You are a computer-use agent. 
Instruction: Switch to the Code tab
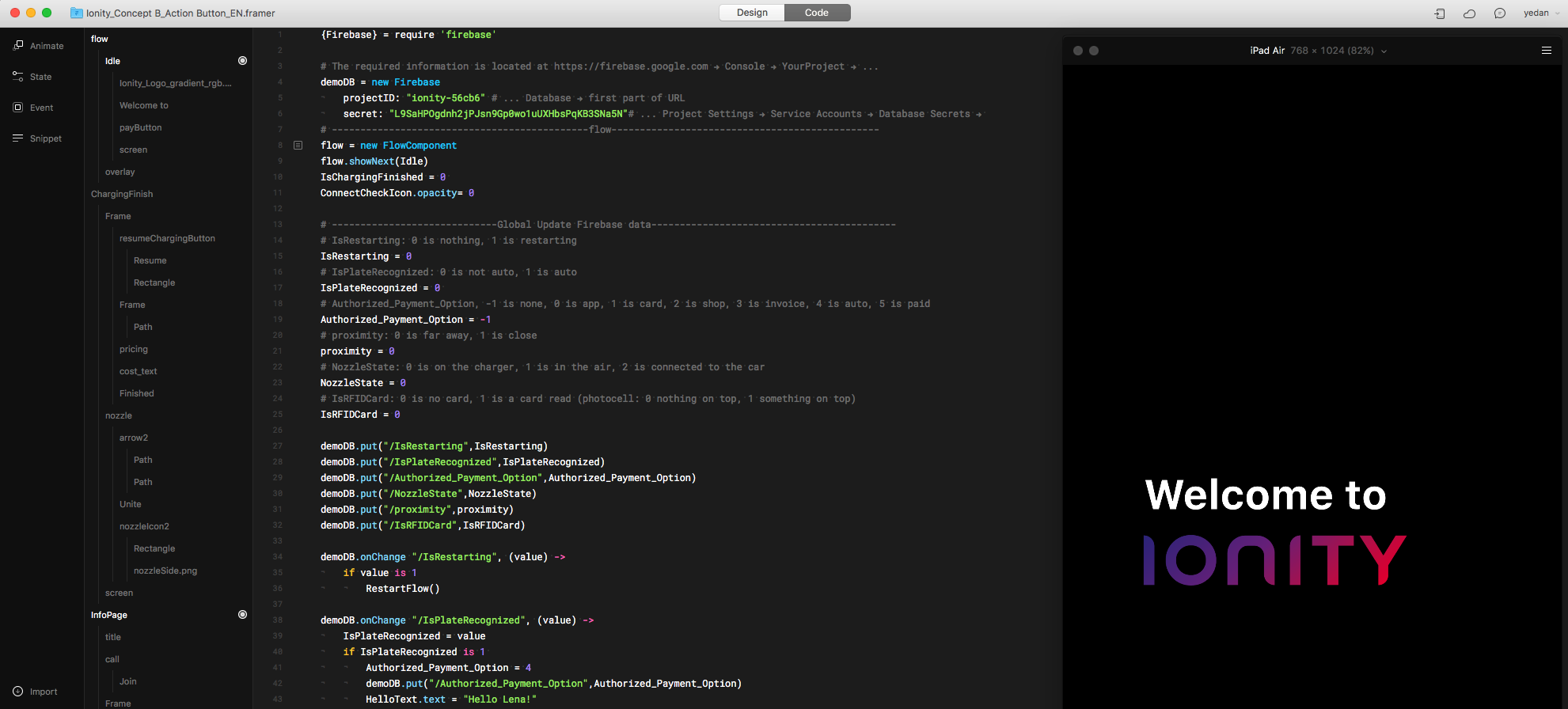click(817, 13)
